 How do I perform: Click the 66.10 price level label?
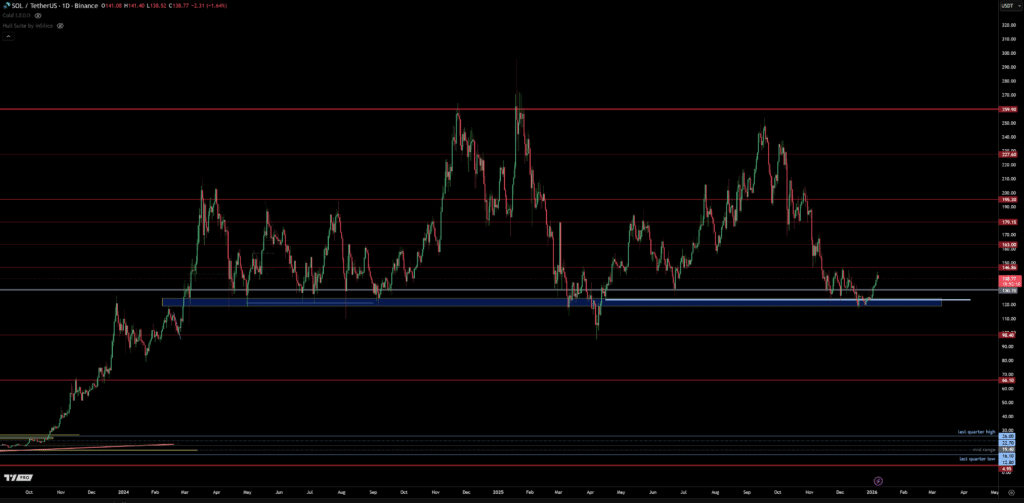(1008, 380)
